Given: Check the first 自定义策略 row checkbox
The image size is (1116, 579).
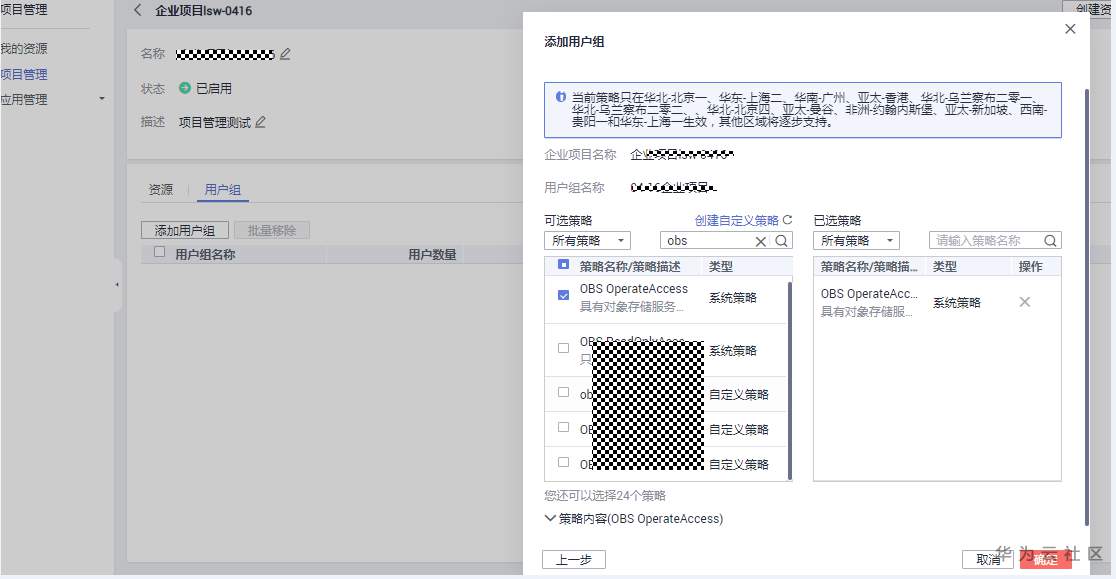Looking at the screenshot, I should (563, 392).
